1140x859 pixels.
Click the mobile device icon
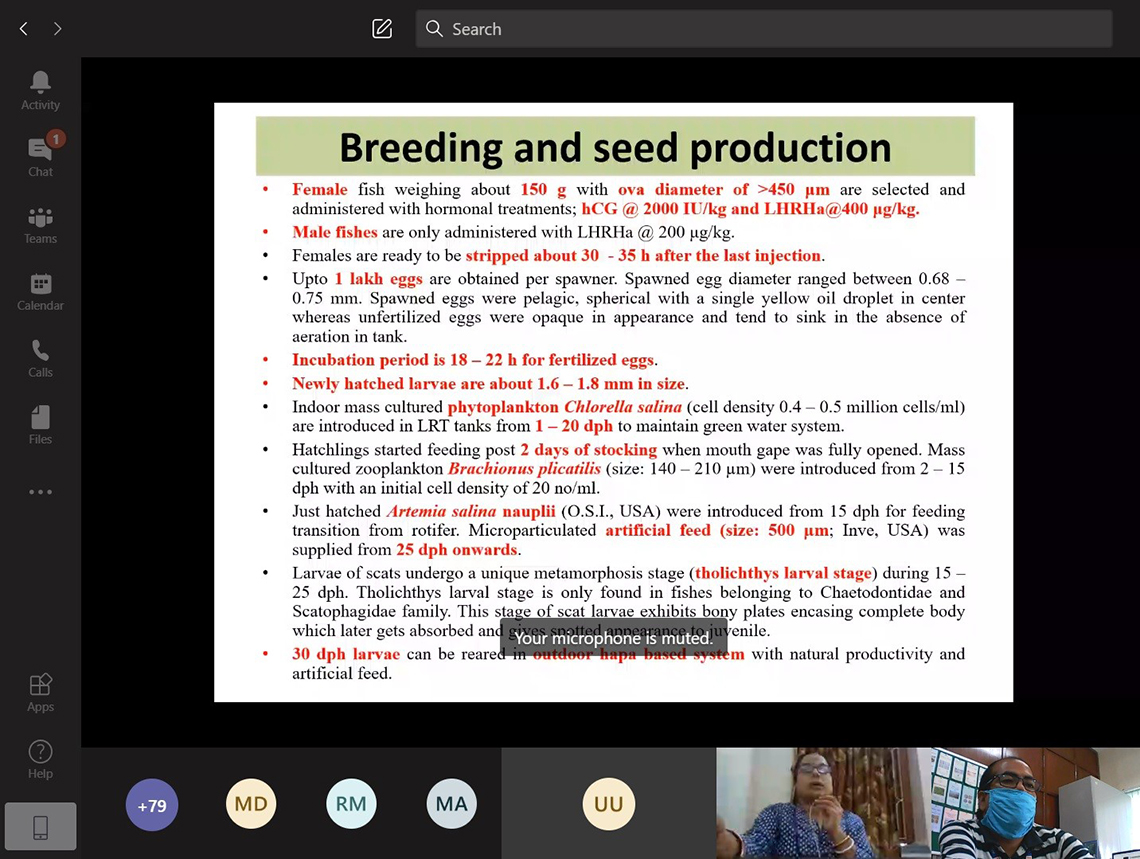[40, 826]
